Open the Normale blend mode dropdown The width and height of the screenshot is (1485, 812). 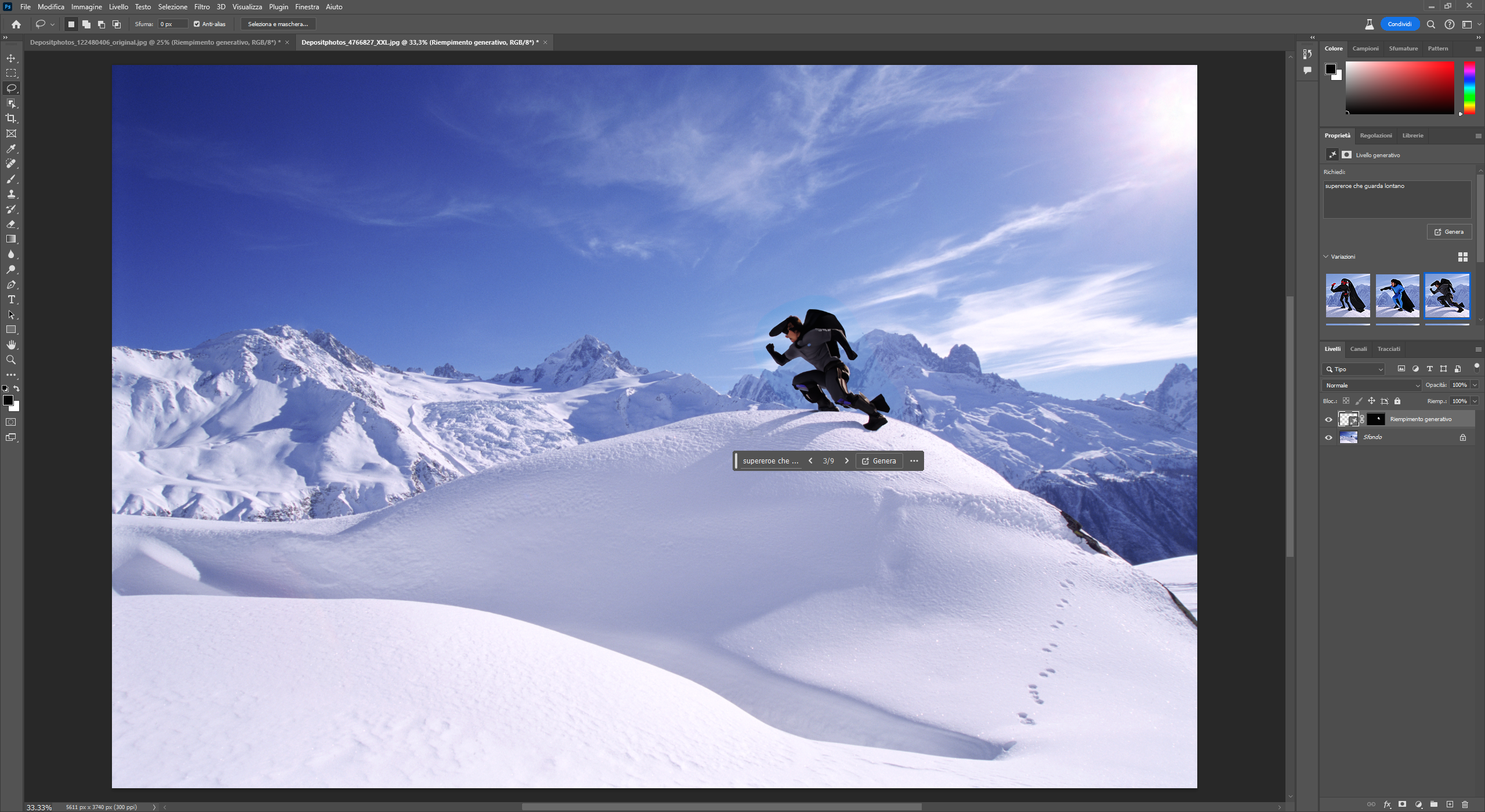1372,385
